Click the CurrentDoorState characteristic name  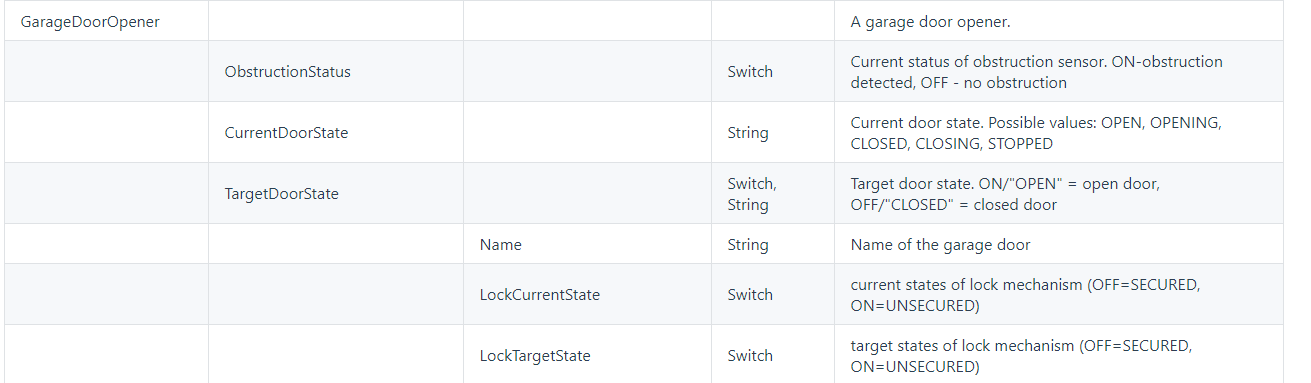[287, 132]
